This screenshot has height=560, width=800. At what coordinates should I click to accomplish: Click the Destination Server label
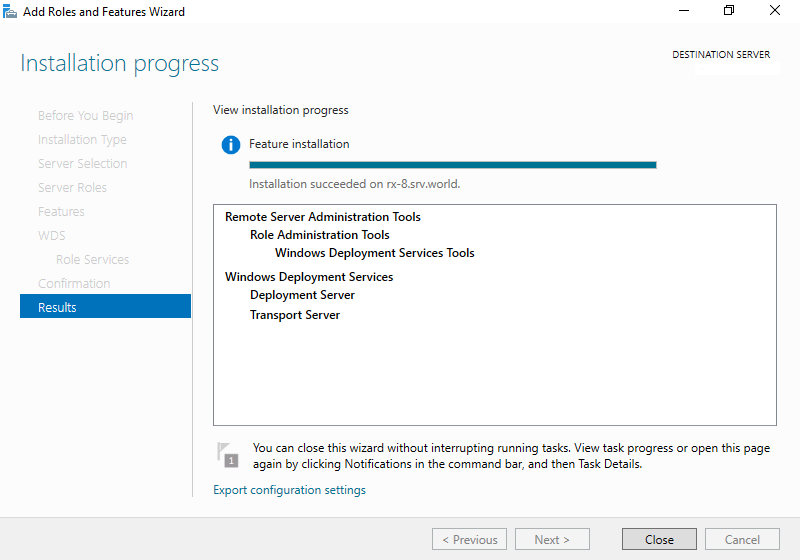click(721, 55)
